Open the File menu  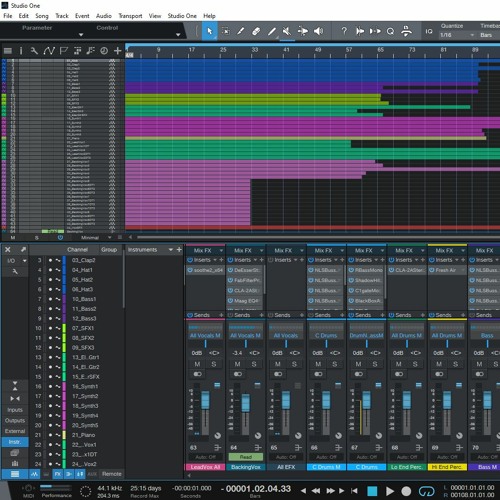8,16
